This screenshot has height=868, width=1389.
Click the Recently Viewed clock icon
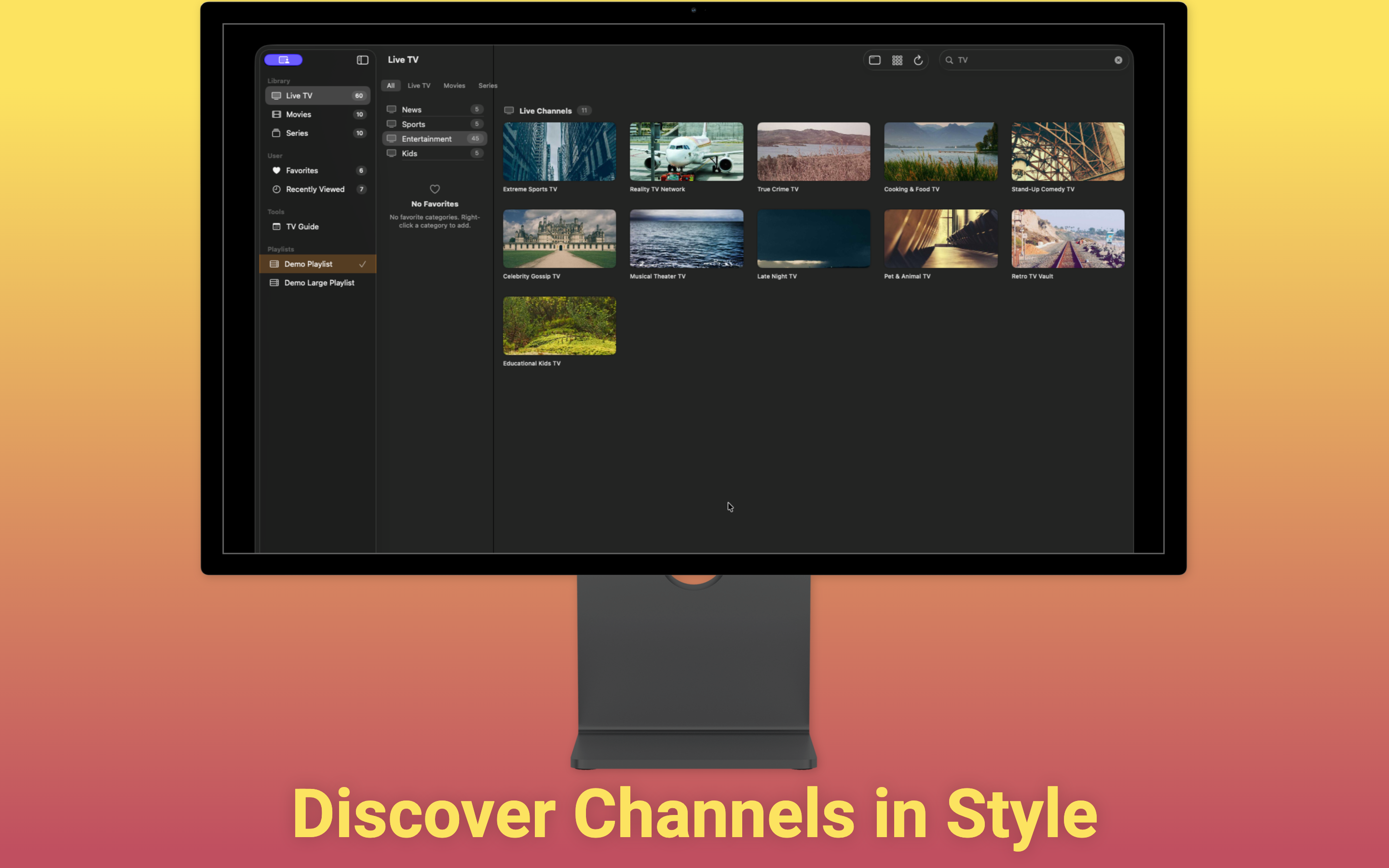(276, 189)
